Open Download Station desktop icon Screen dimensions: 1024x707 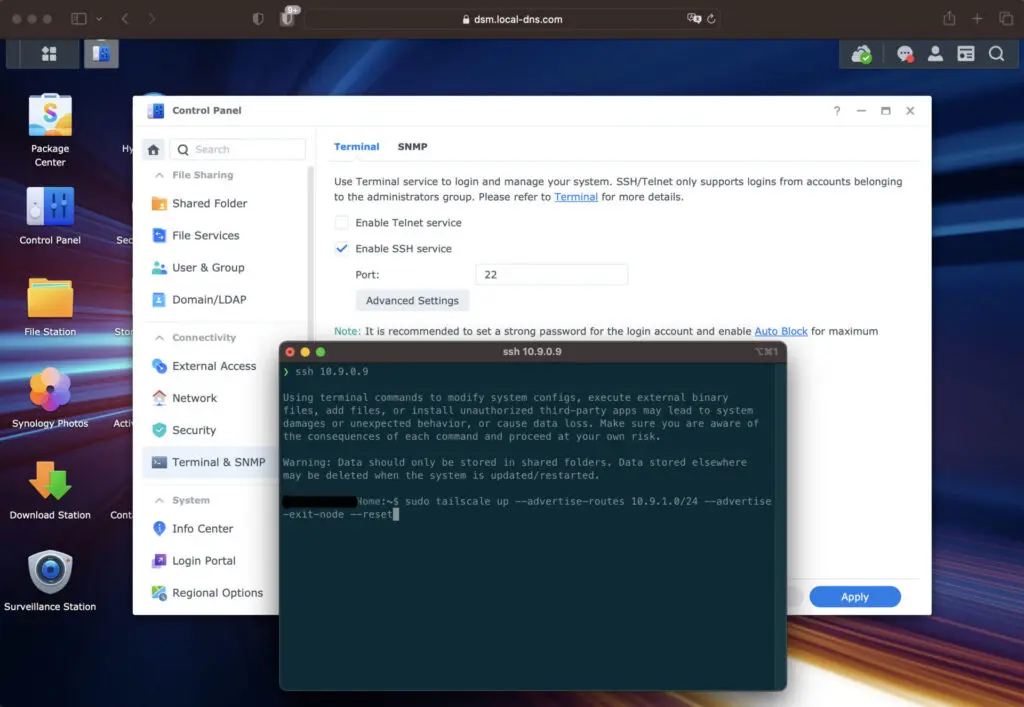coord(50,490)
